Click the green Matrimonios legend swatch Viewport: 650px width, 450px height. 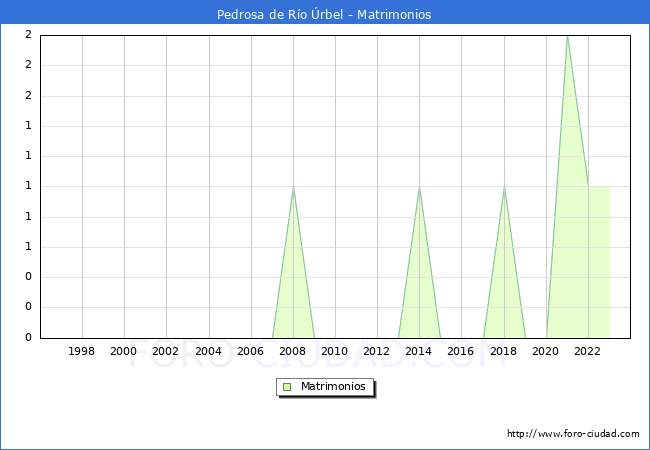point(287,387)
